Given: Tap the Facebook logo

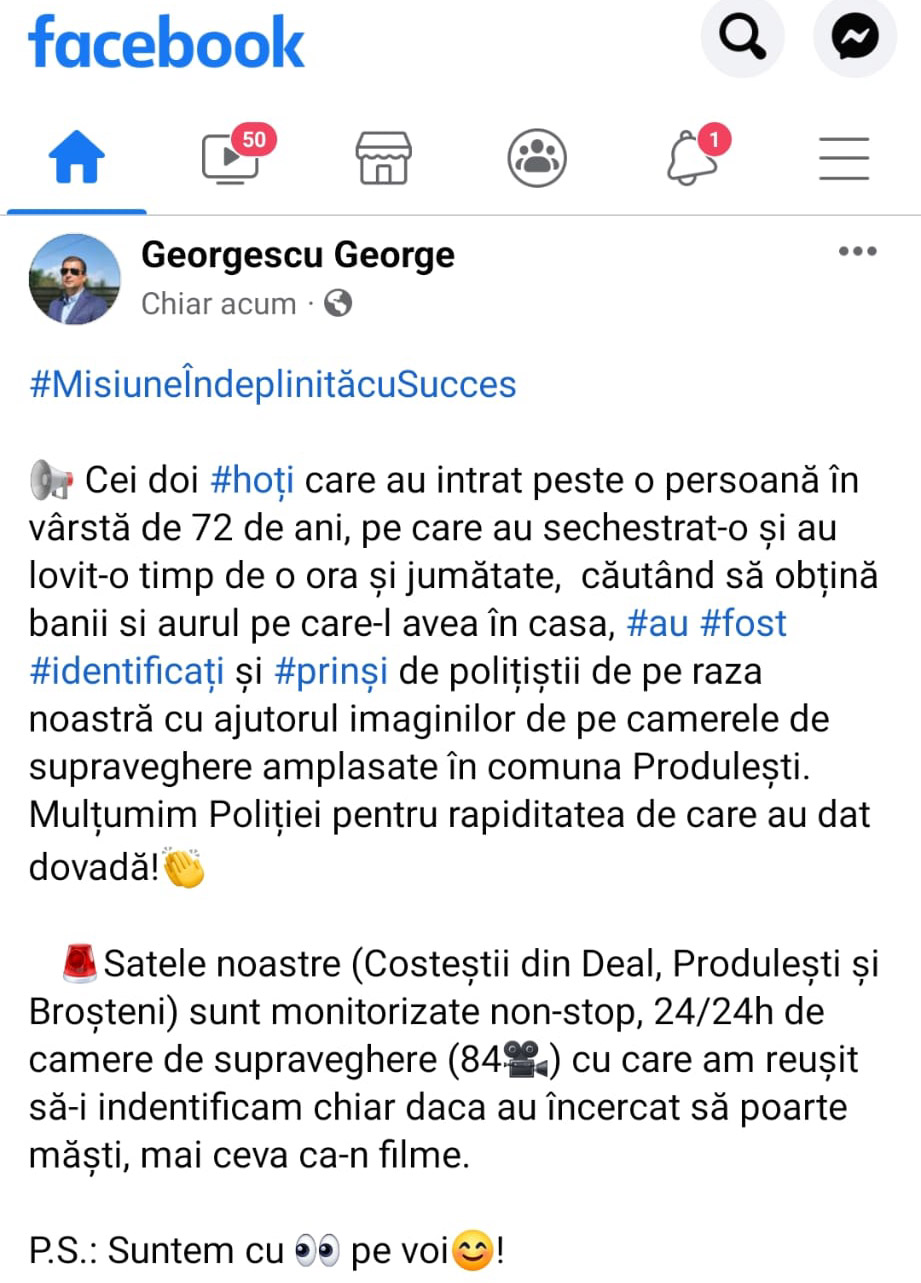Looking at the screenshot, I should coord(166,43).
